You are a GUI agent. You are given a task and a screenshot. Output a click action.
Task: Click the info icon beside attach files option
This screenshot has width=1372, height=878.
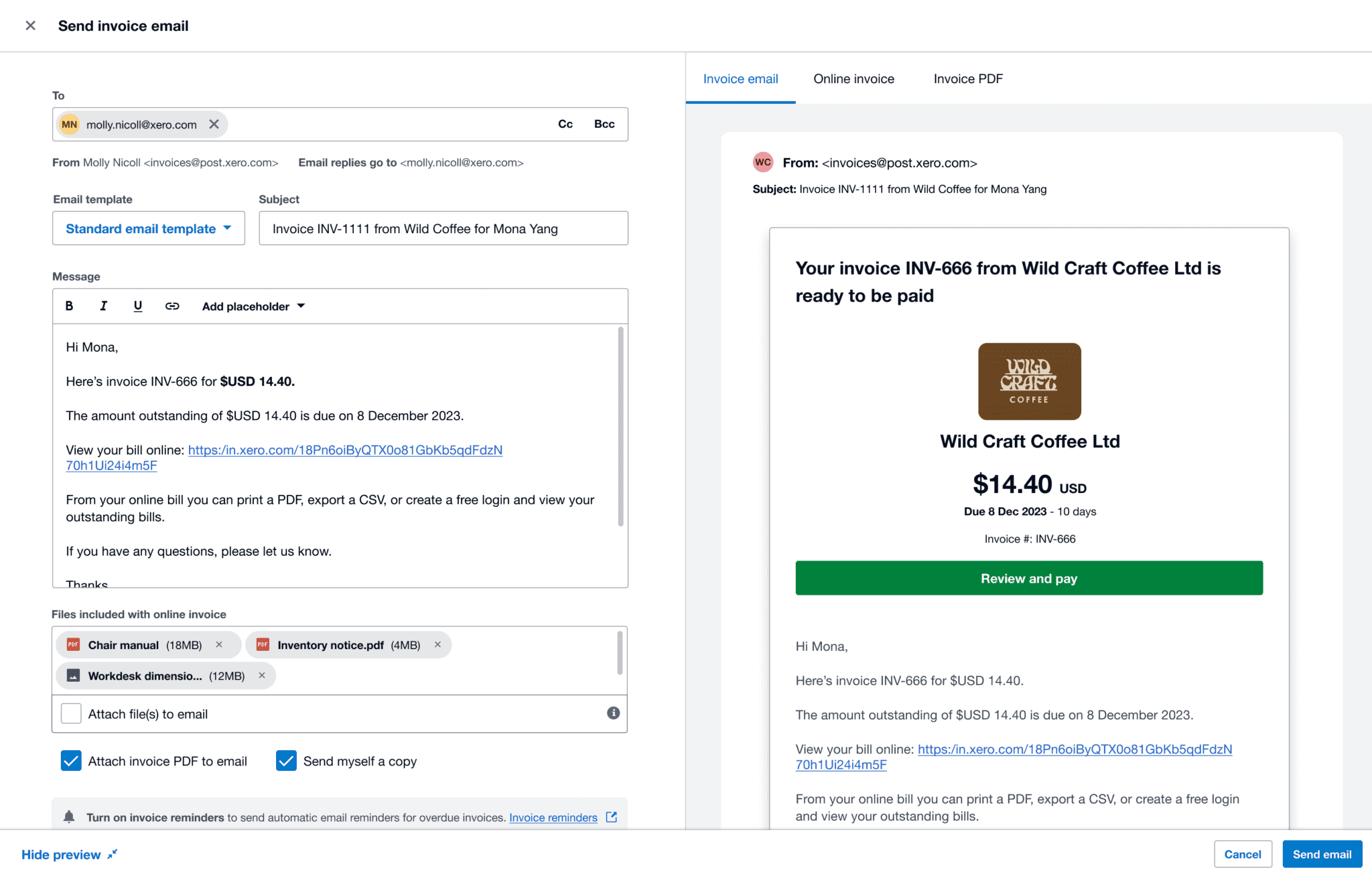point(613,713)
